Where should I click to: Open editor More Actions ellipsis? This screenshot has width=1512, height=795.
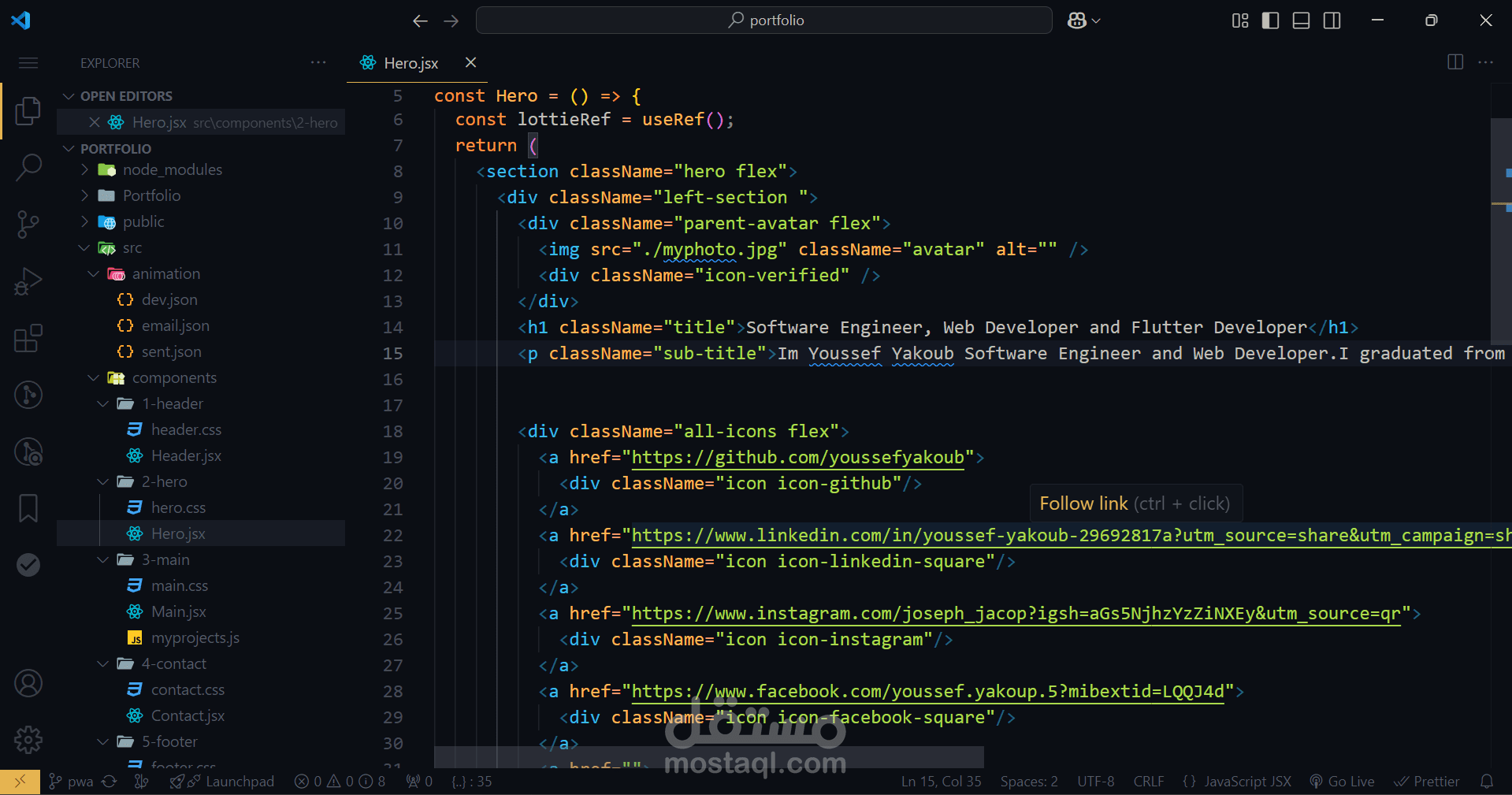tap(1486, 62)
